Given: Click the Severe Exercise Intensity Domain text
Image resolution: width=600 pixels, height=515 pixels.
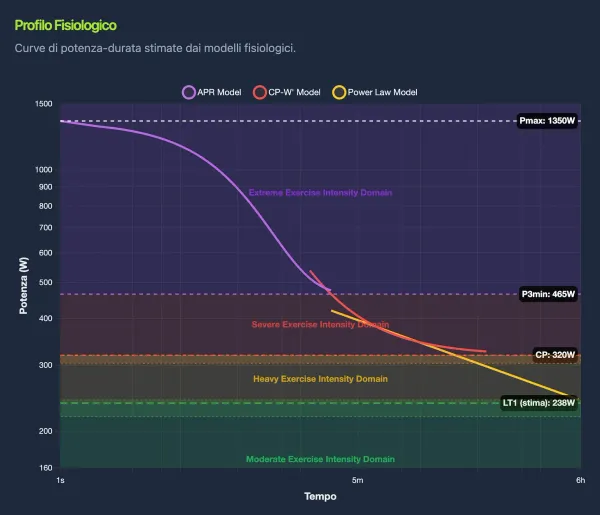Looking at the screenshot, I should pyautogui.click(x=320, y=324).
